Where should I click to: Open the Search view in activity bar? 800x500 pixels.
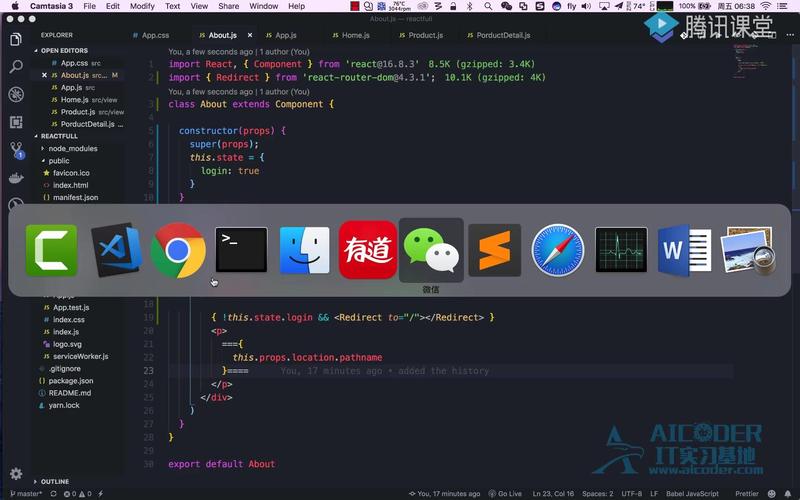click(x=16, y=66)
